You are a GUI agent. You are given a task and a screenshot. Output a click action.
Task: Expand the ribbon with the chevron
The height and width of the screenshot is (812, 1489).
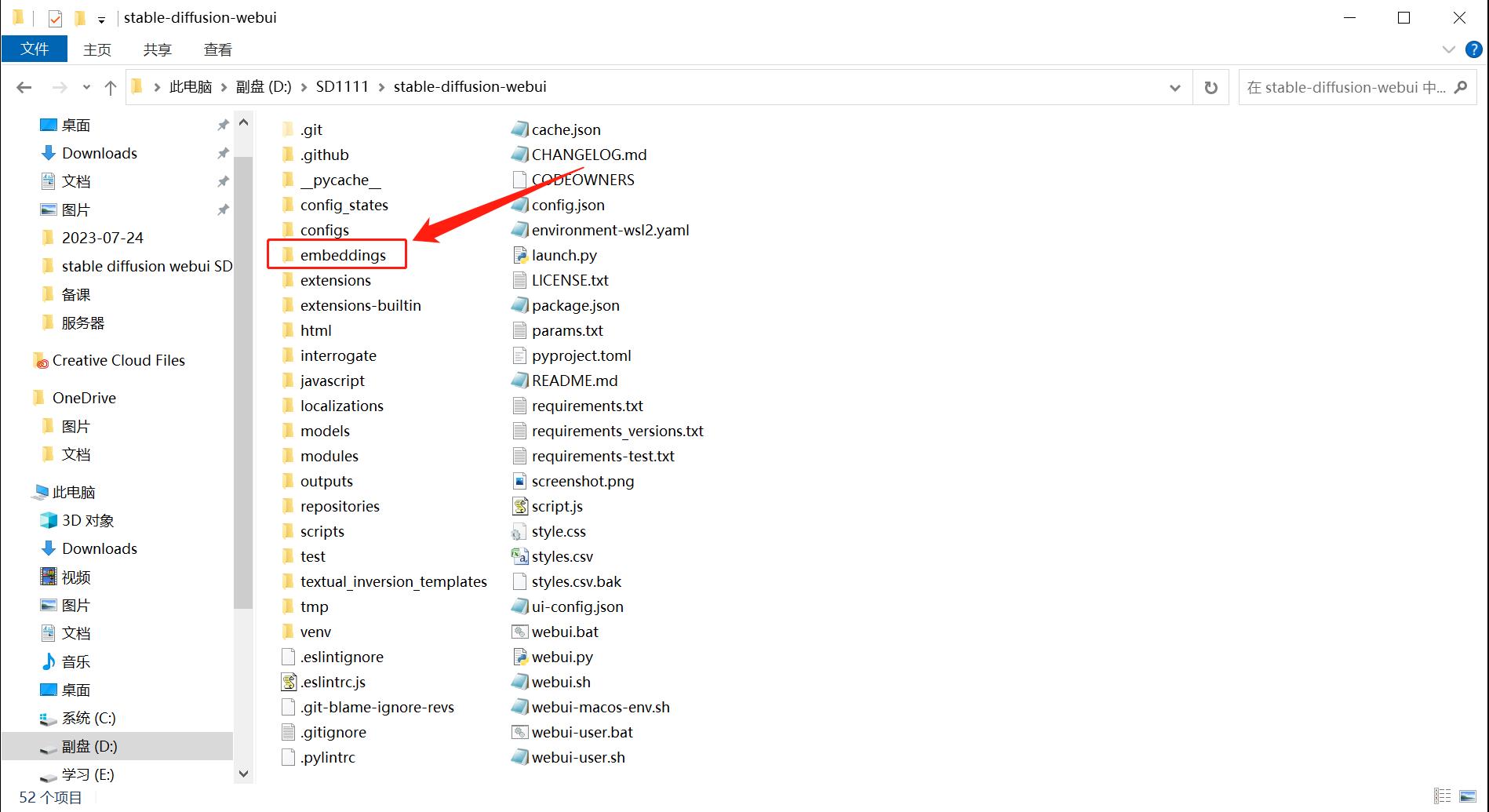1449,49
